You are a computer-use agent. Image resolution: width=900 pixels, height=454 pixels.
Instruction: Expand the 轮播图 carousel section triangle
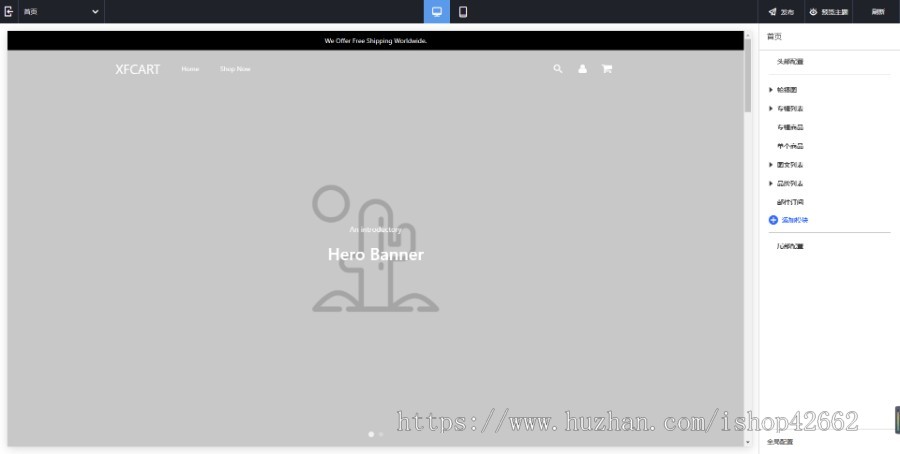[x=771, y=90]
